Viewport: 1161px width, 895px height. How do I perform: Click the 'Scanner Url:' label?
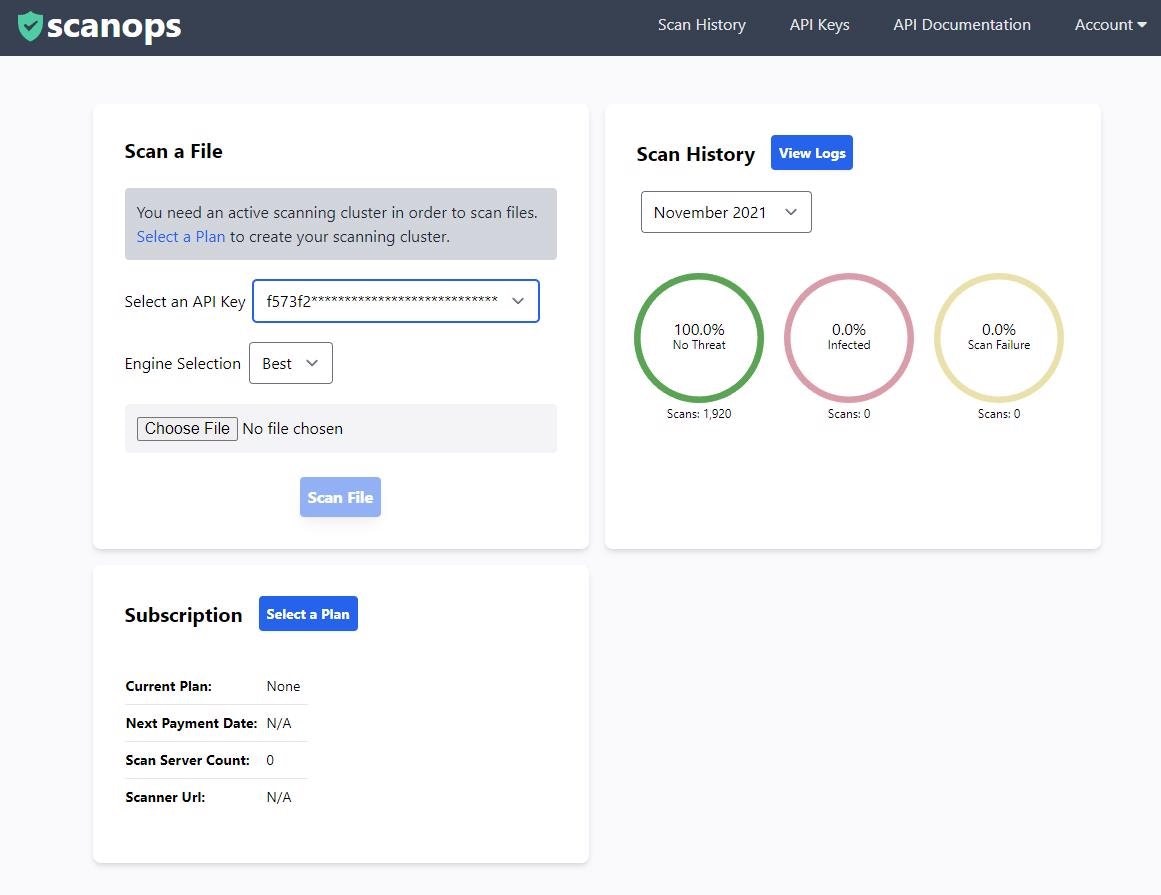tap(165, 797)
